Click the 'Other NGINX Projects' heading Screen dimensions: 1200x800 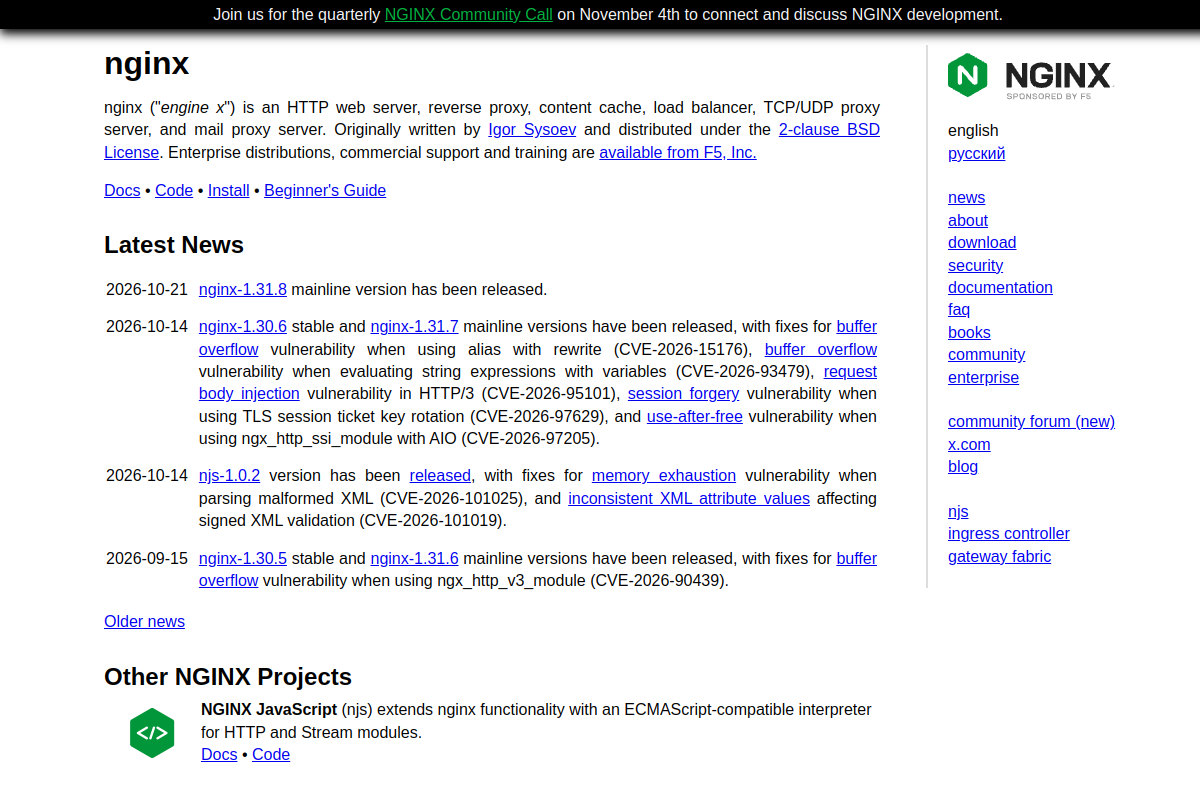click(228, 677)
